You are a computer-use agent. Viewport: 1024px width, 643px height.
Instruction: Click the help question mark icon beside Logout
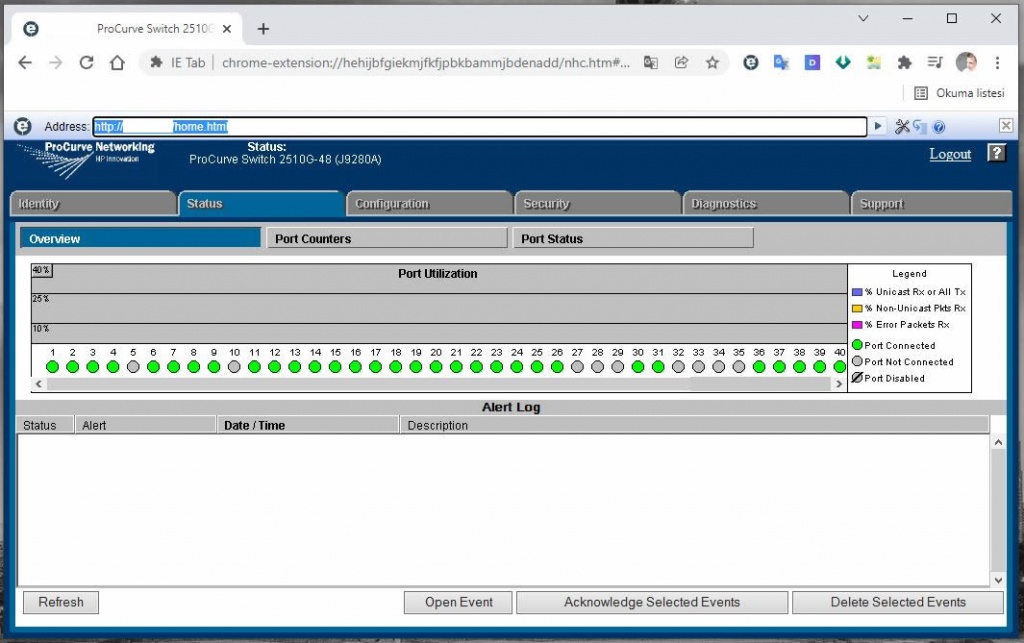click(x=996, y=153)
